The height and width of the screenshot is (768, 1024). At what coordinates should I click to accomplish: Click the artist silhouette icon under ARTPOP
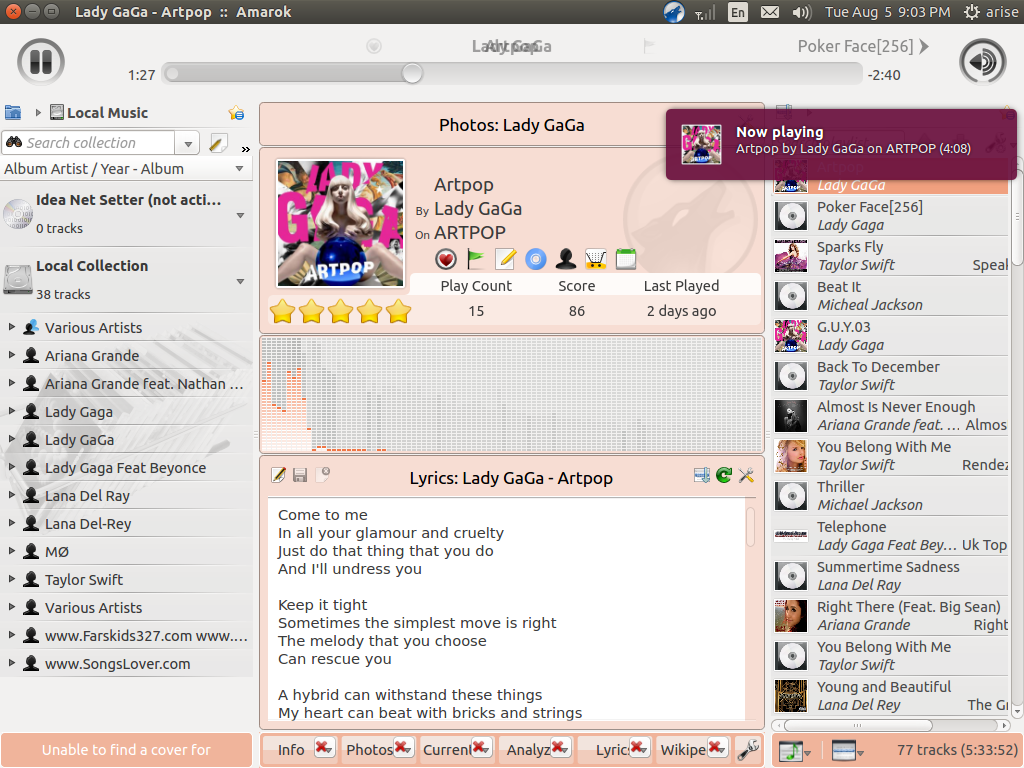pos(566,259)
